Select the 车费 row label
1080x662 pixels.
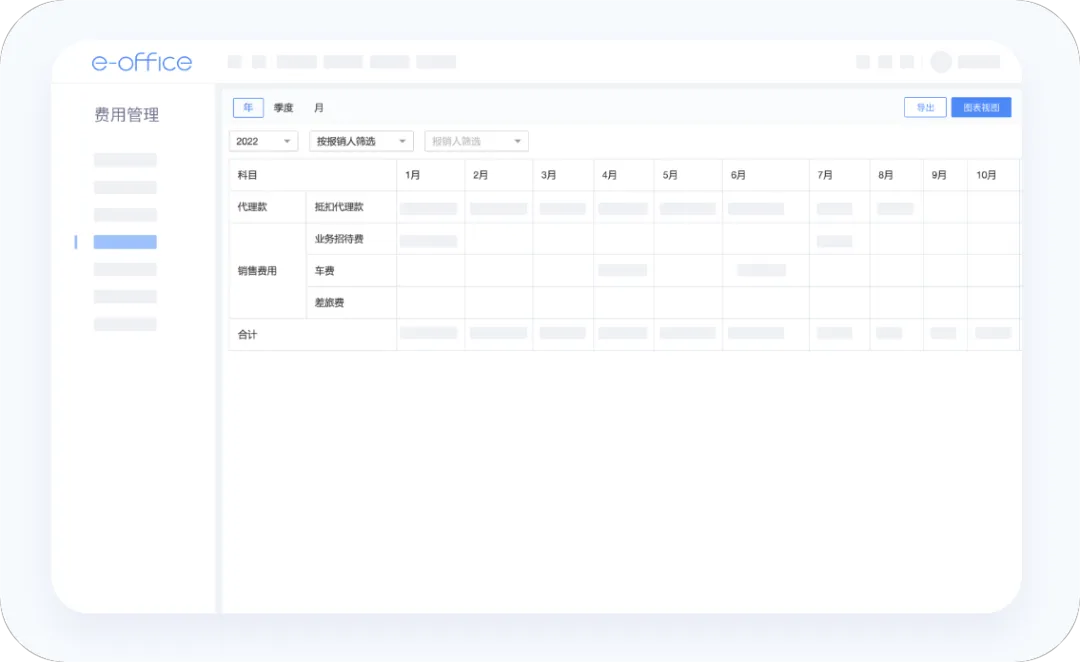coord(324,271)
